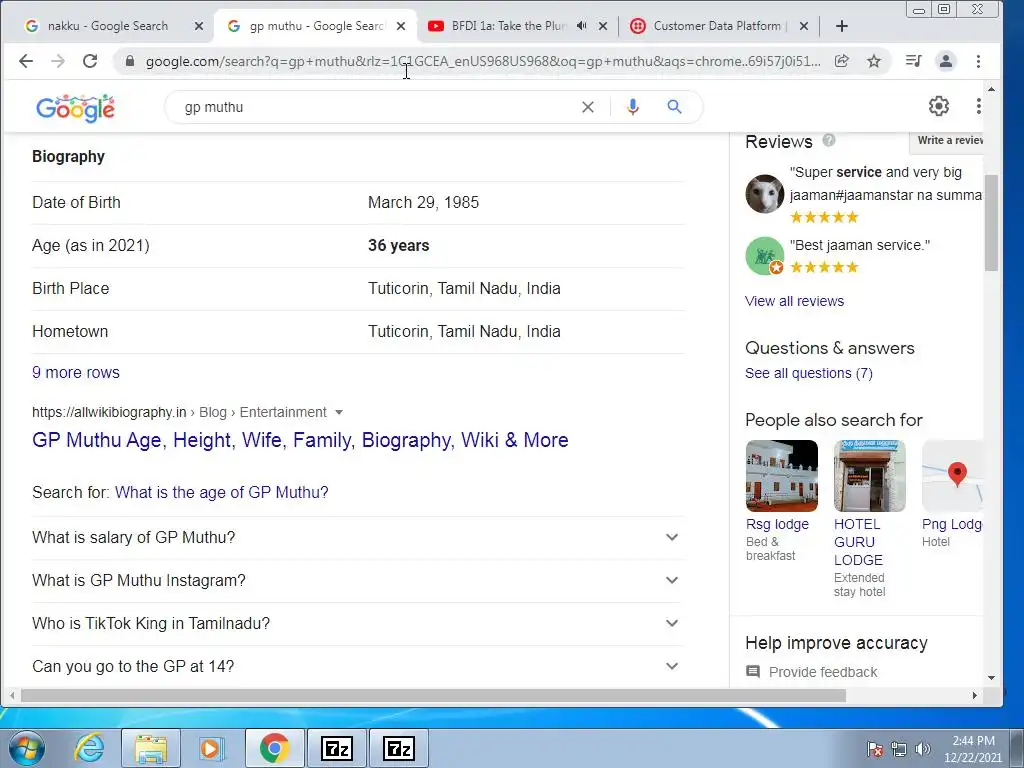
Task: Open the second 7-Zip taskbar item
Action: 399,748
